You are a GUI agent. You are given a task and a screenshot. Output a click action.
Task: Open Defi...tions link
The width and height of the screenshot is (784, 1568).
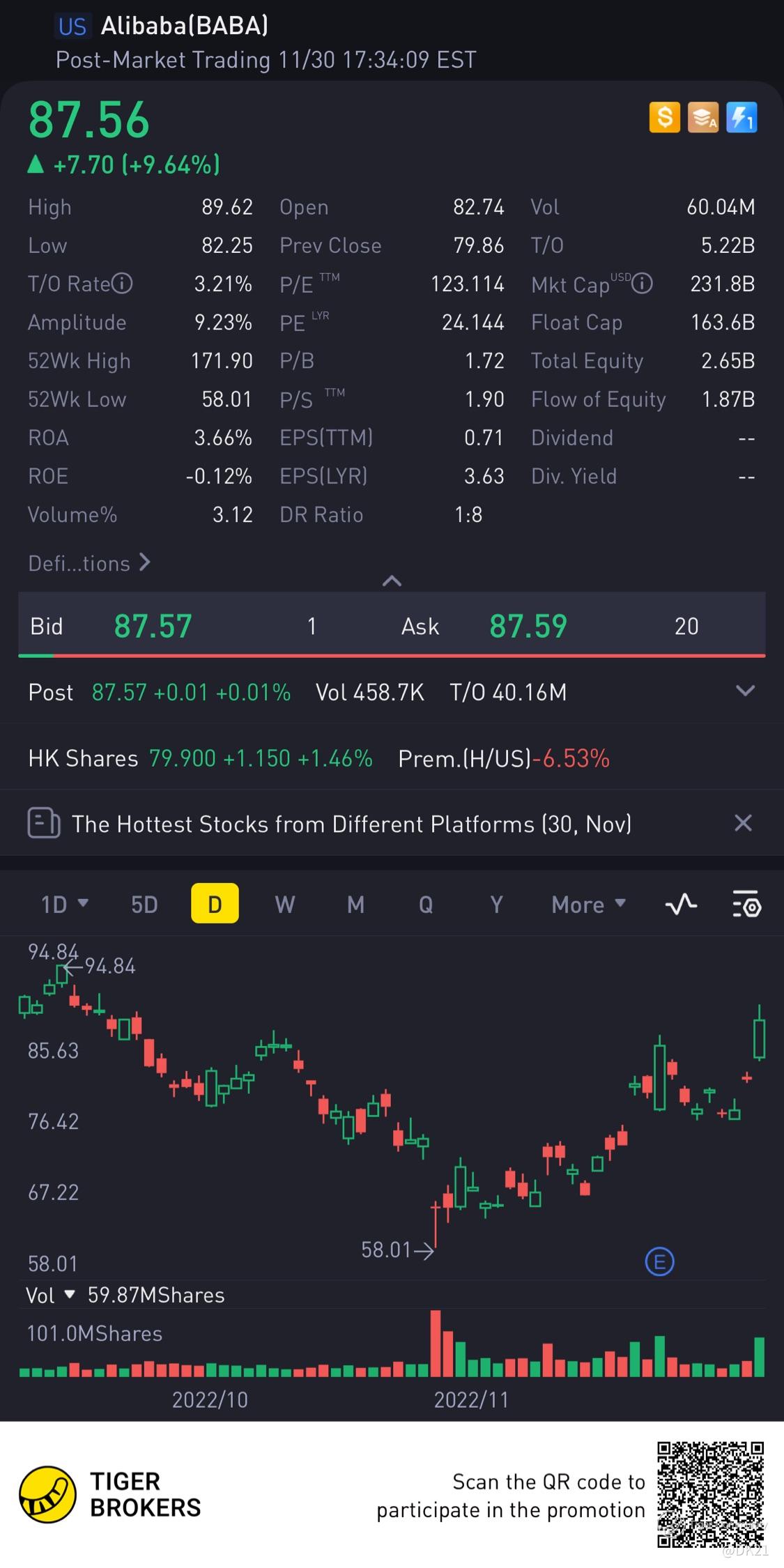click(x=89, y=563)
